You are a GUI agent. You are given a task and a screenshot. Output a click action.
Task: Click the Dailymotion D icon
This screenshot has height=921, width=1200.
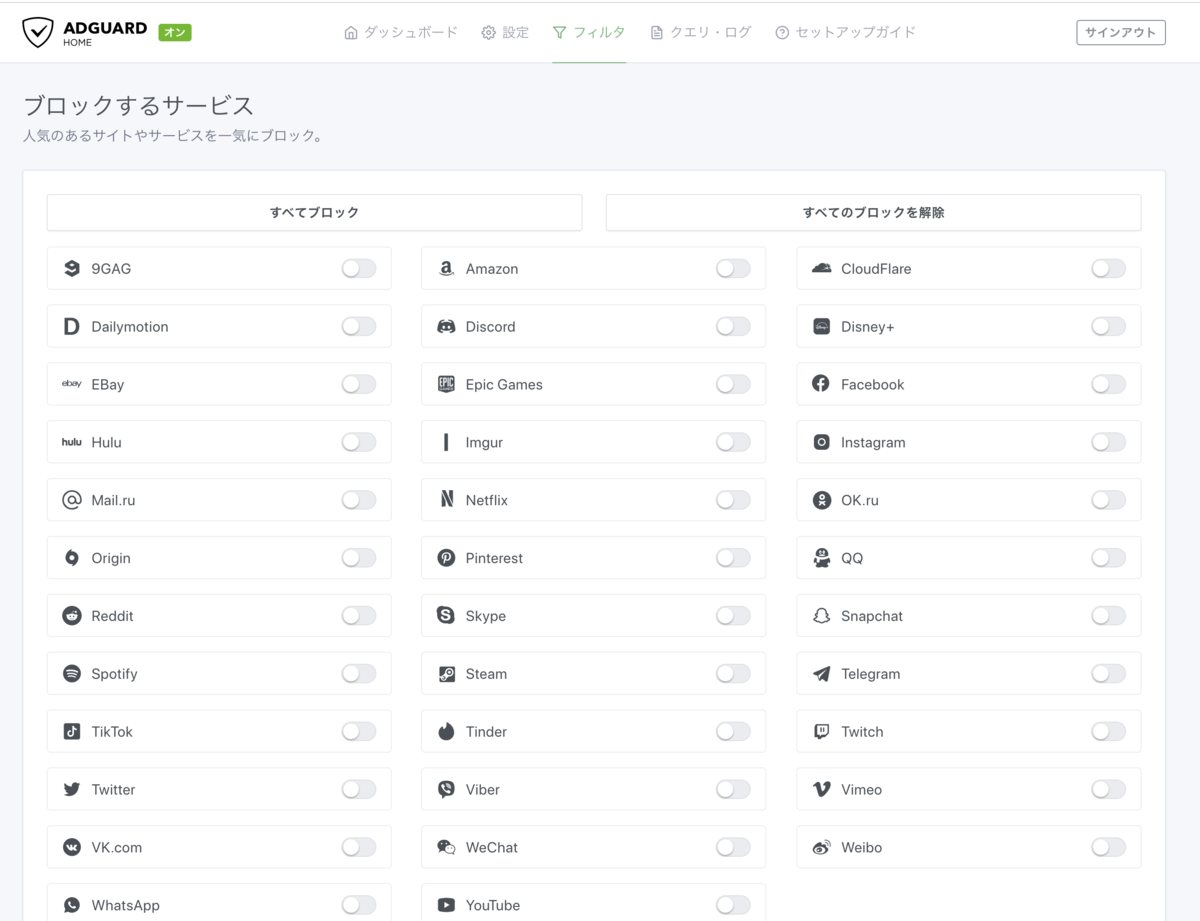coord(72,326)
